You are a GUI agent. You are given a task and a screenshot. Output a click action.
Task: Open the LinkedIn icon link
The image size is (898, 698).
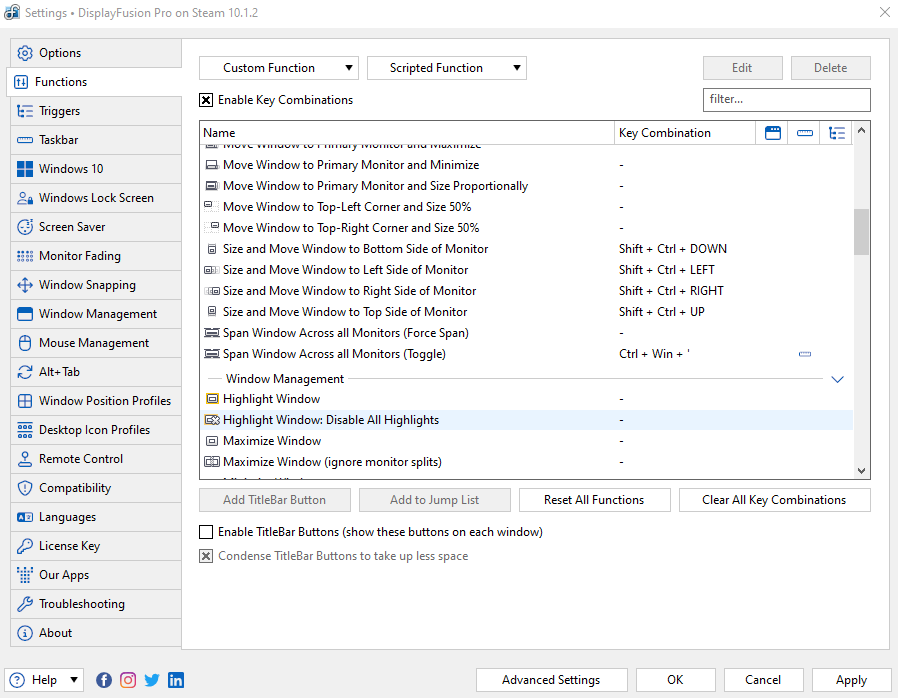(176, 680)
